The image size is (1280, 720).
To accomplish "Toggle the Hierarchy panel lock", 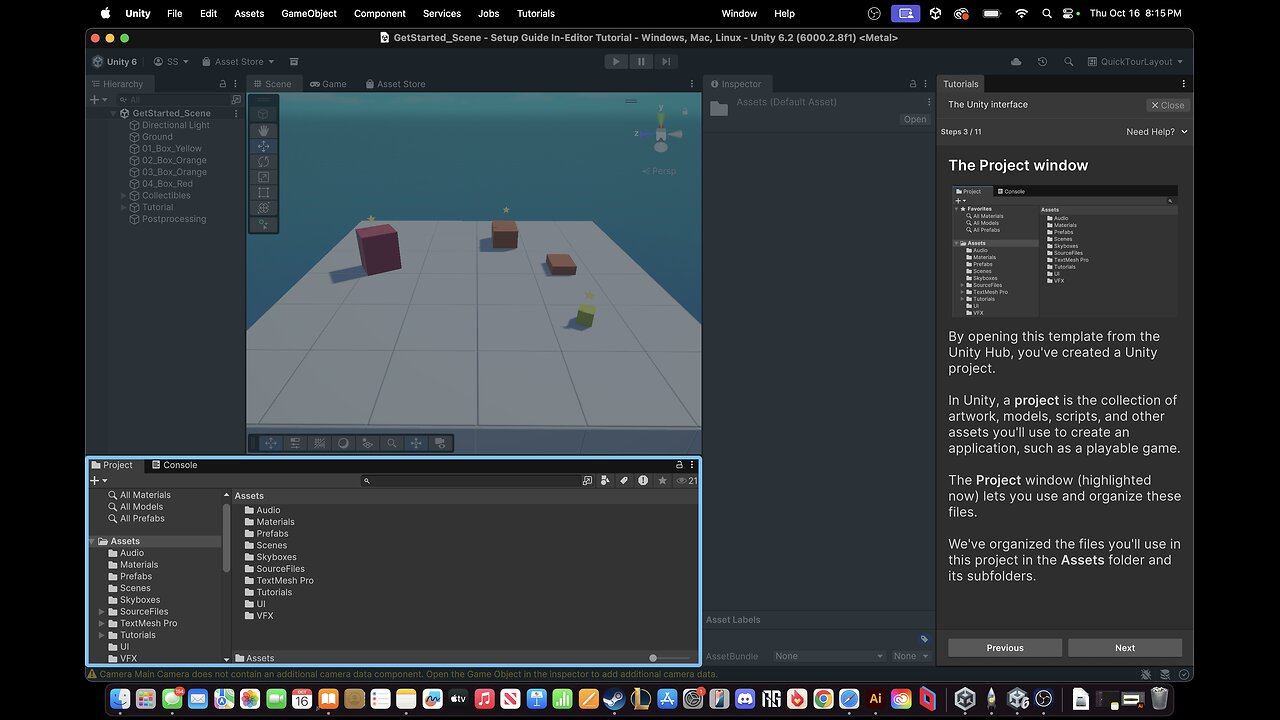I will point(222,84).
